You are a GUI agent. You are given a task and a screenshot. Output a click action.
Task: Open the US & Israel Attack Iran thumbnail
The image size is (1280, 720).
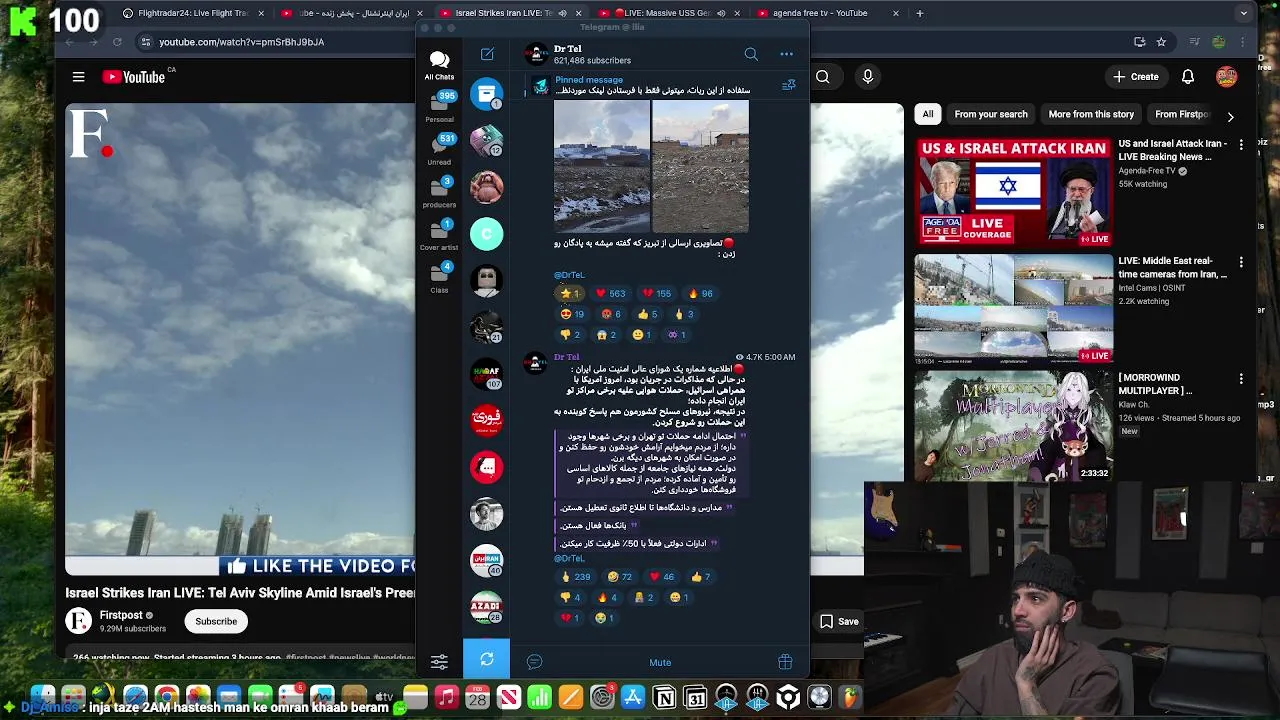pyautogui.click(x=1014, y=191)
